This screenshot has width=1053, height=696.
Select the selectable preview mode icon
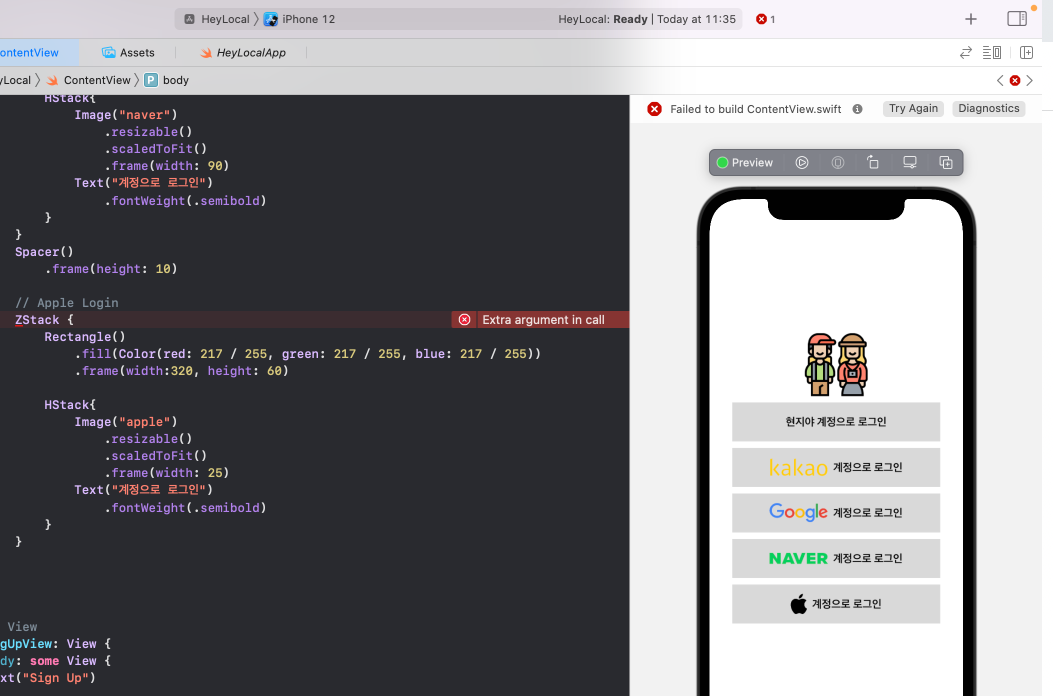[837, 163]
